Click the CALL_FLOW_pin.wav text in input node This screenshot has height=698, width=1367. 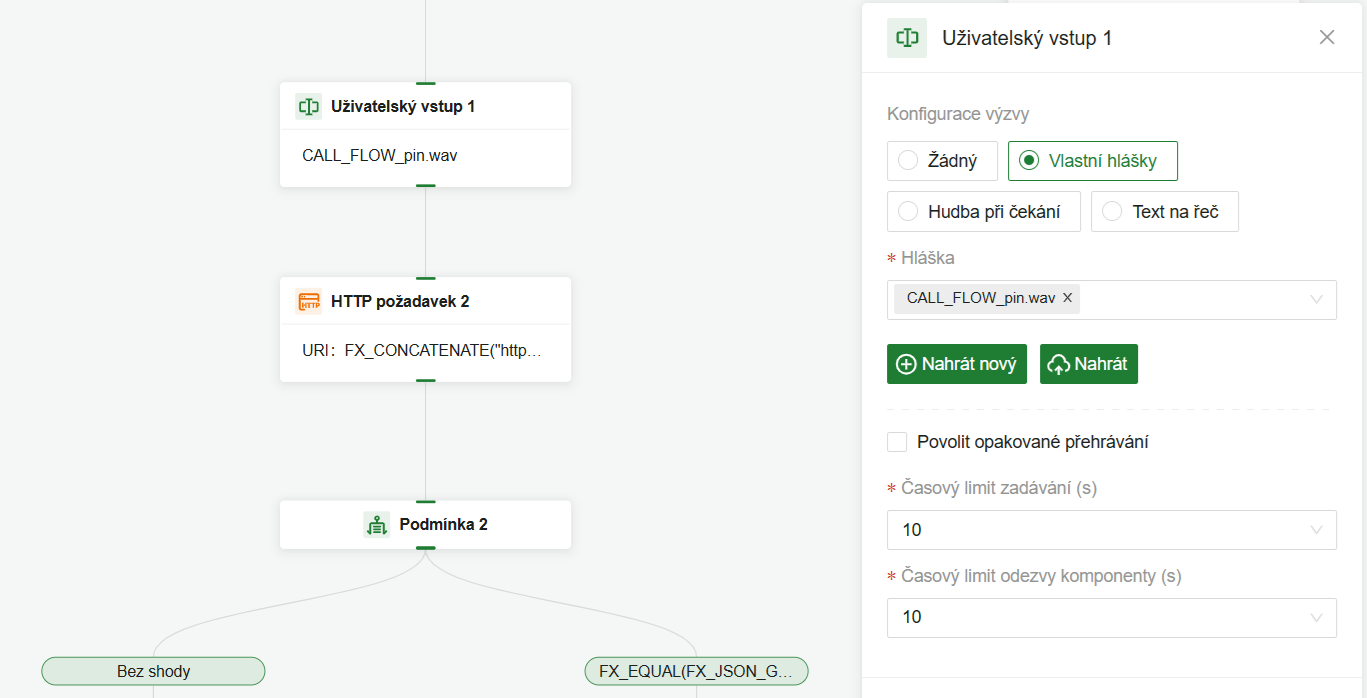point(380,155)
